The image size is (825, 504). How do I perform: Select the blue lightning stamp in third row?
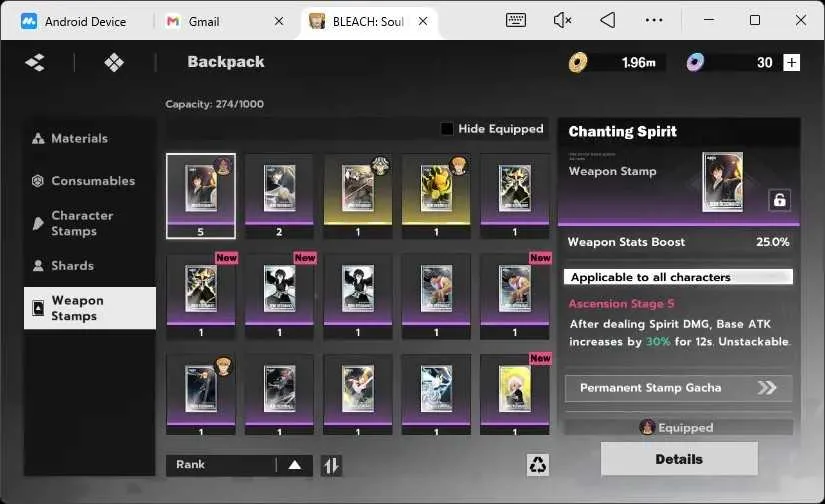tap(436, 394)
